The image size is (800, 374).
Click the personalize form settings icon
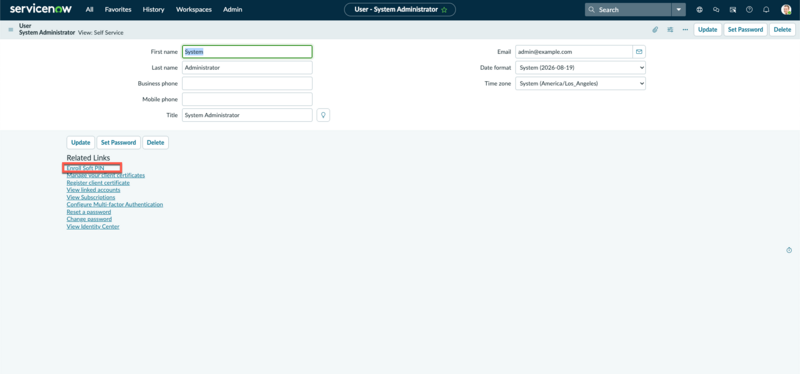(670, 30)
